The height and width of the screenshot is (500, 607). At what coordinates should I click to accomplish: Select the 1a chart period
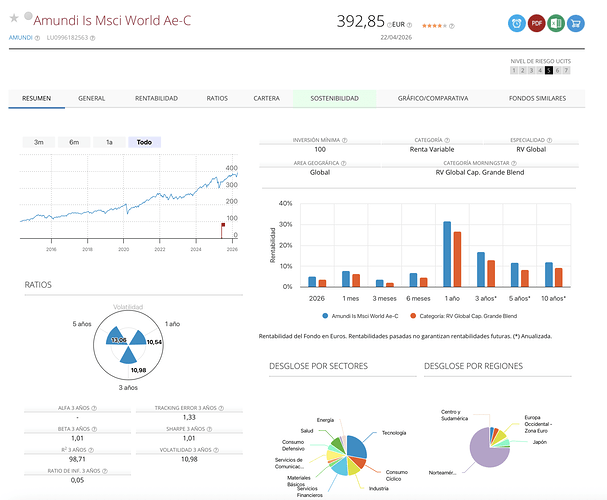coord(109,142)
